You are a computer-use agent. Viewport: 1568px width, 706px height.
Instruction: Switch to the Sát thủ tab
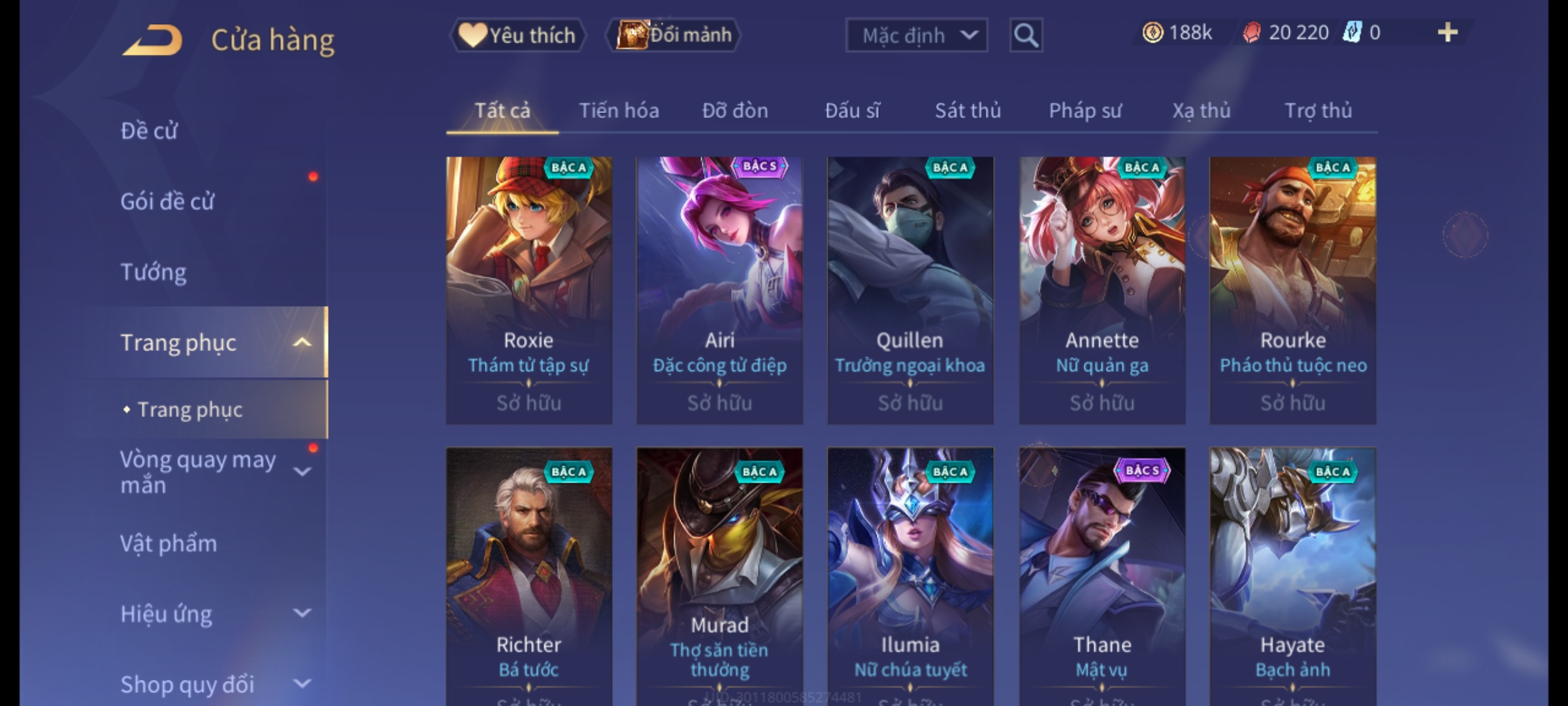click(x=968, y=110)
